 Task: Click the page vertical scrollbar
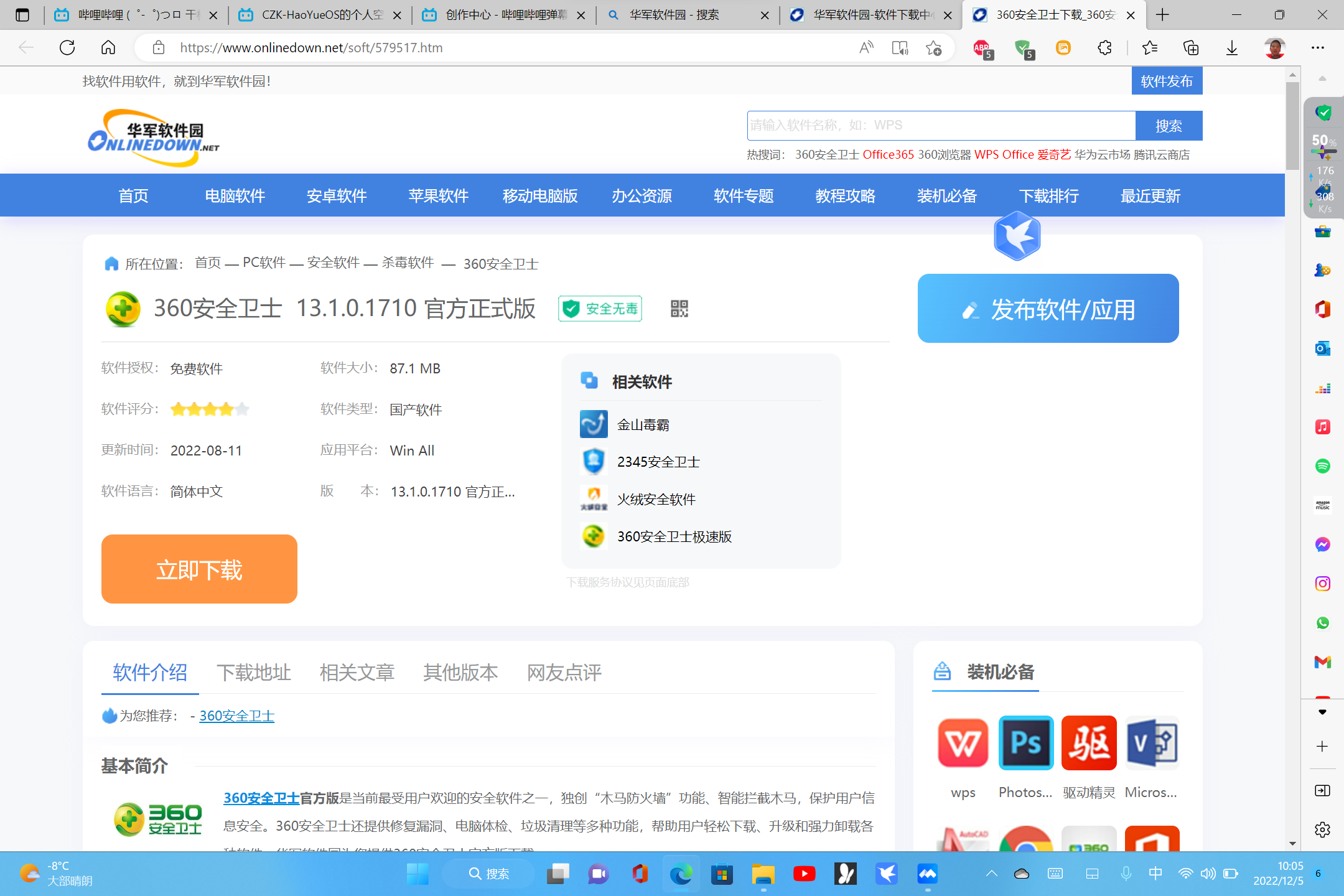click(x=1292, y=125)
